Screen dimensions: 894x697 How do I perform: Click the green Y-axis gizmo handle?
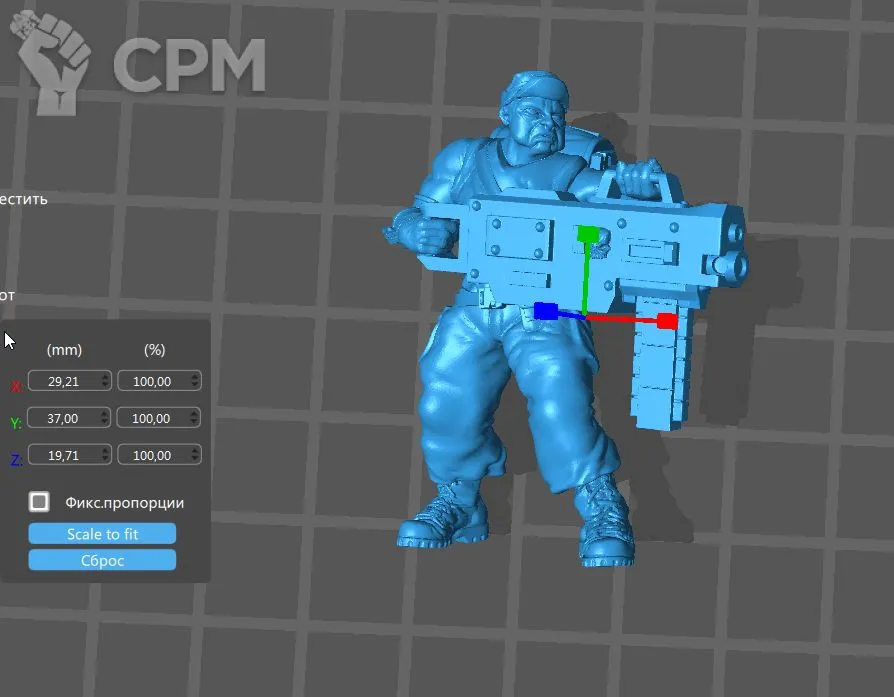pos(587,235)
